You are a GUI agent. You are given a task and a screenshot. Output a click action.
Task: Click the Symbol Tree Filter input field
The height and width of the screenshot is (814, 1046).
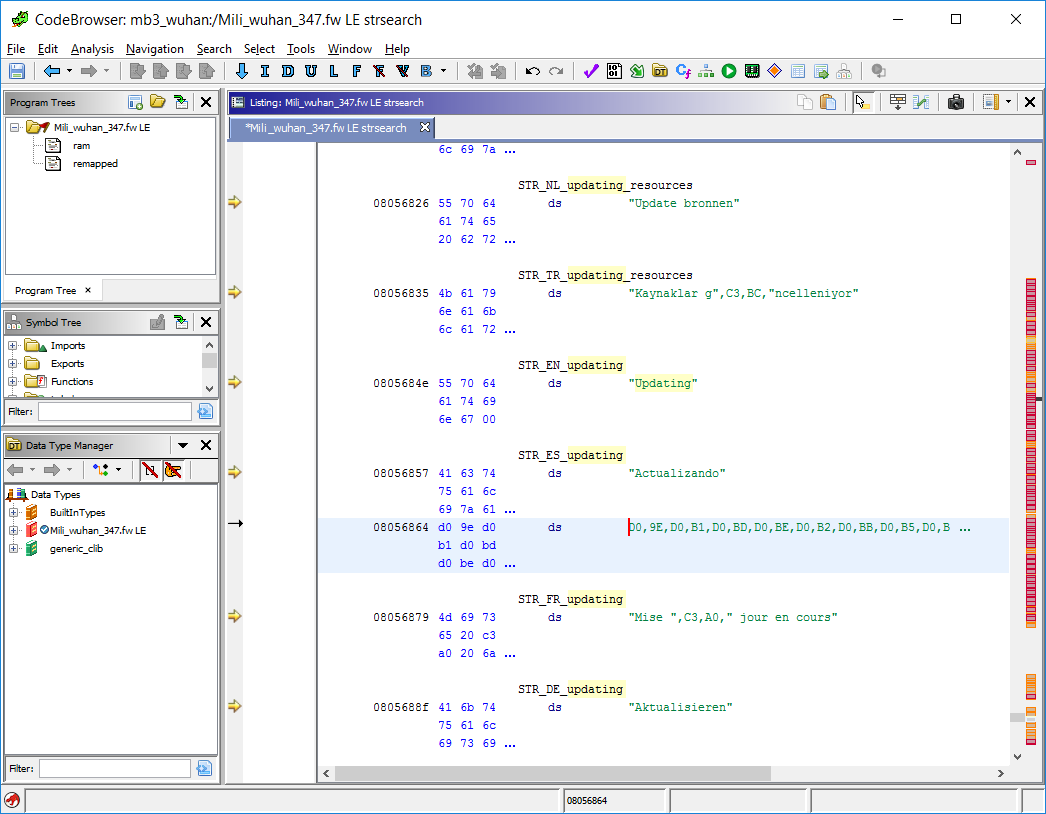coord(115,412)
